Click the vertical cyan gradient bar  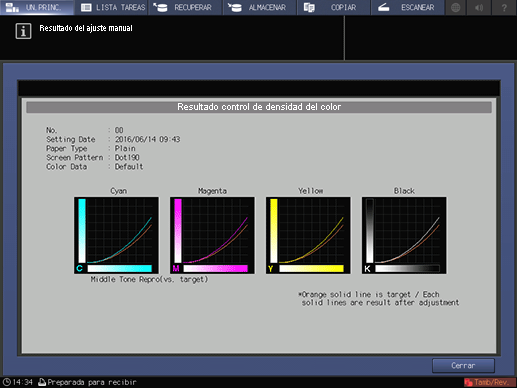click(x=82, y=231)
